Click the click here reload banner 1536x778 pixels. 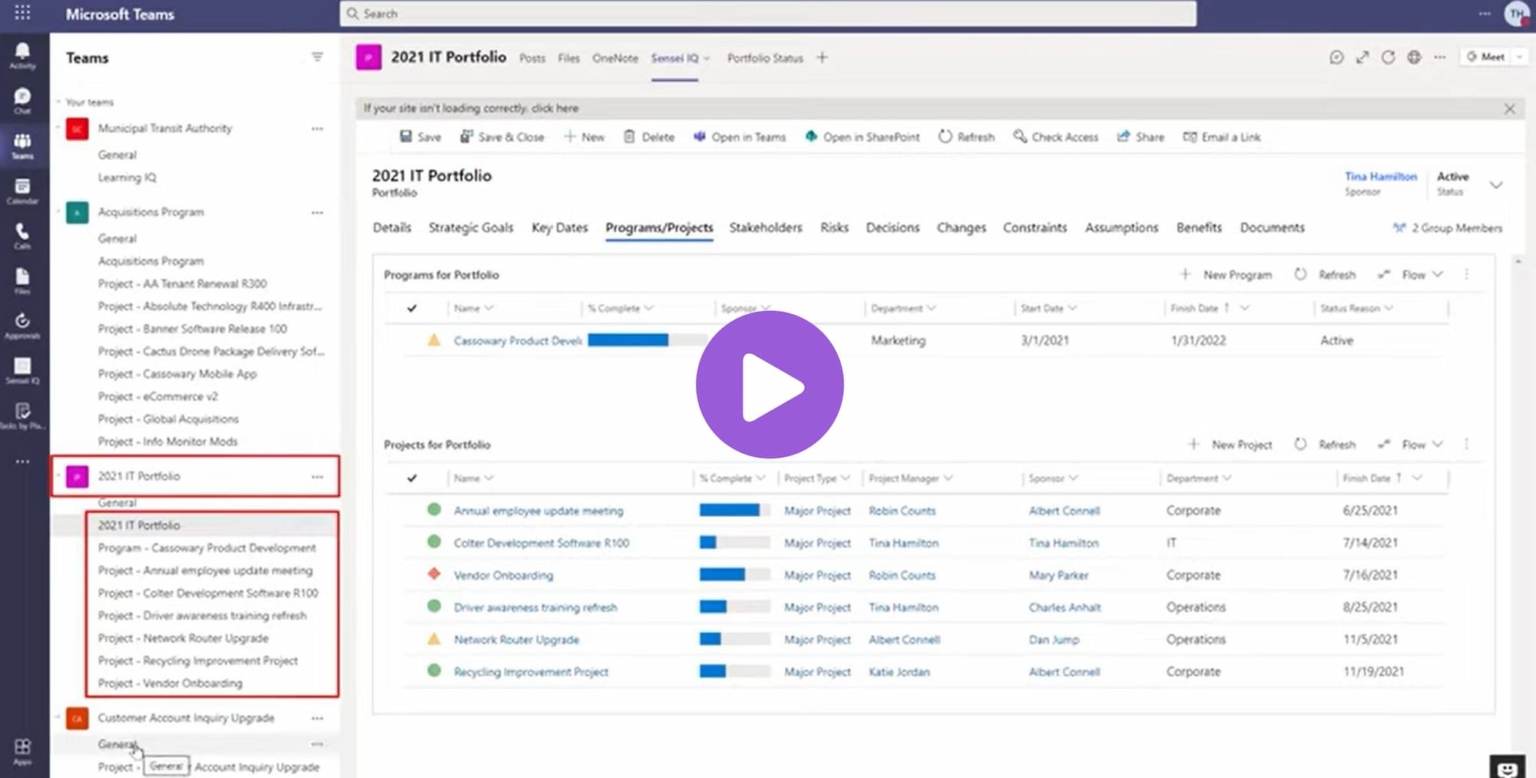click(555, 108)
